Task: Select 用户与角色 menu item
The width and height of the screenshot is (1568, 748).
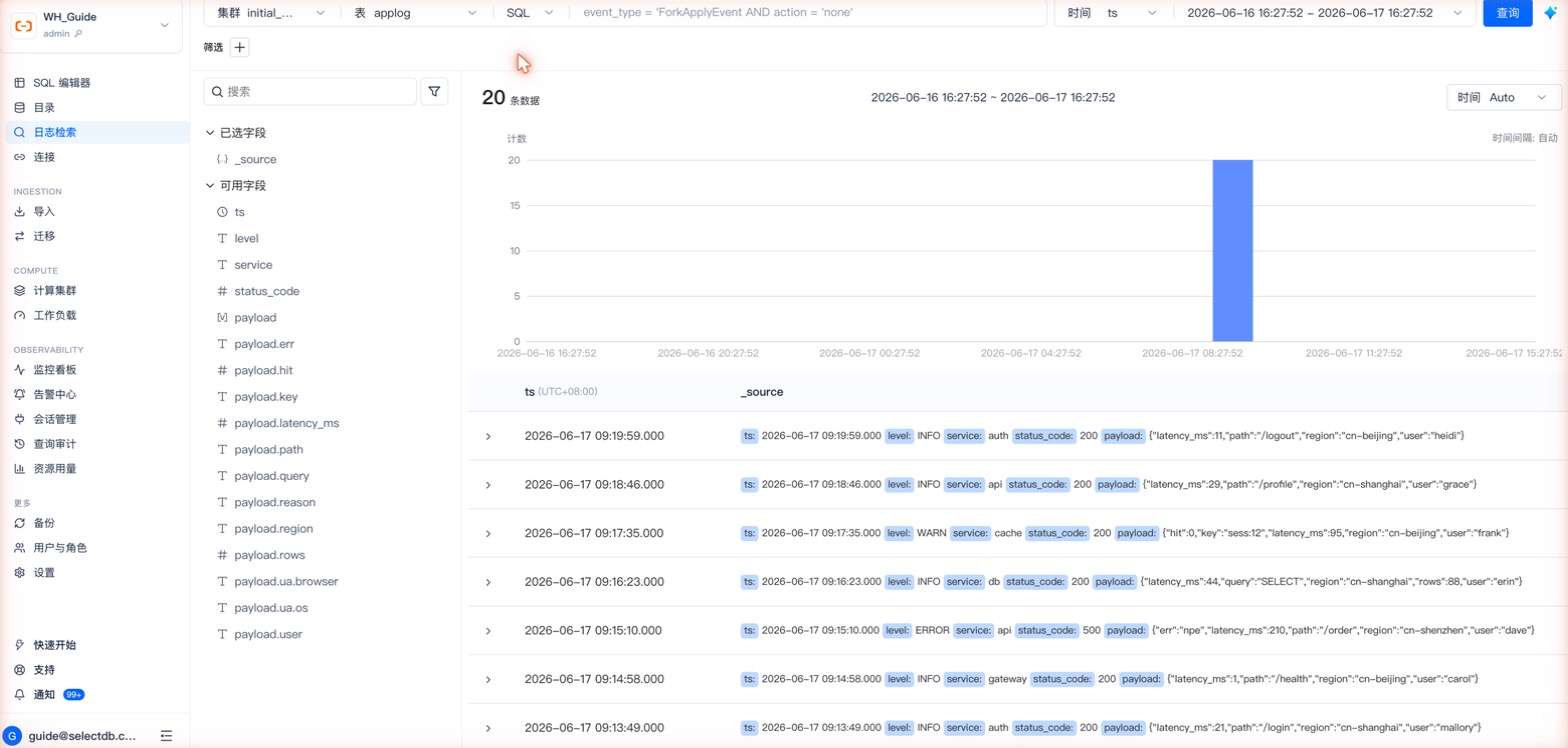Action: click(59, 548)
